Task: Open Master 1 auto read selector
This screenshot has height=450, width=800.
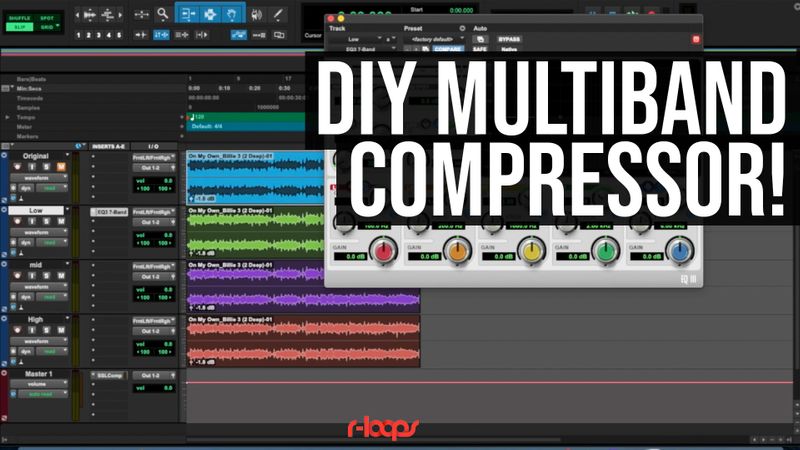Action: click(x=43, y=394)
